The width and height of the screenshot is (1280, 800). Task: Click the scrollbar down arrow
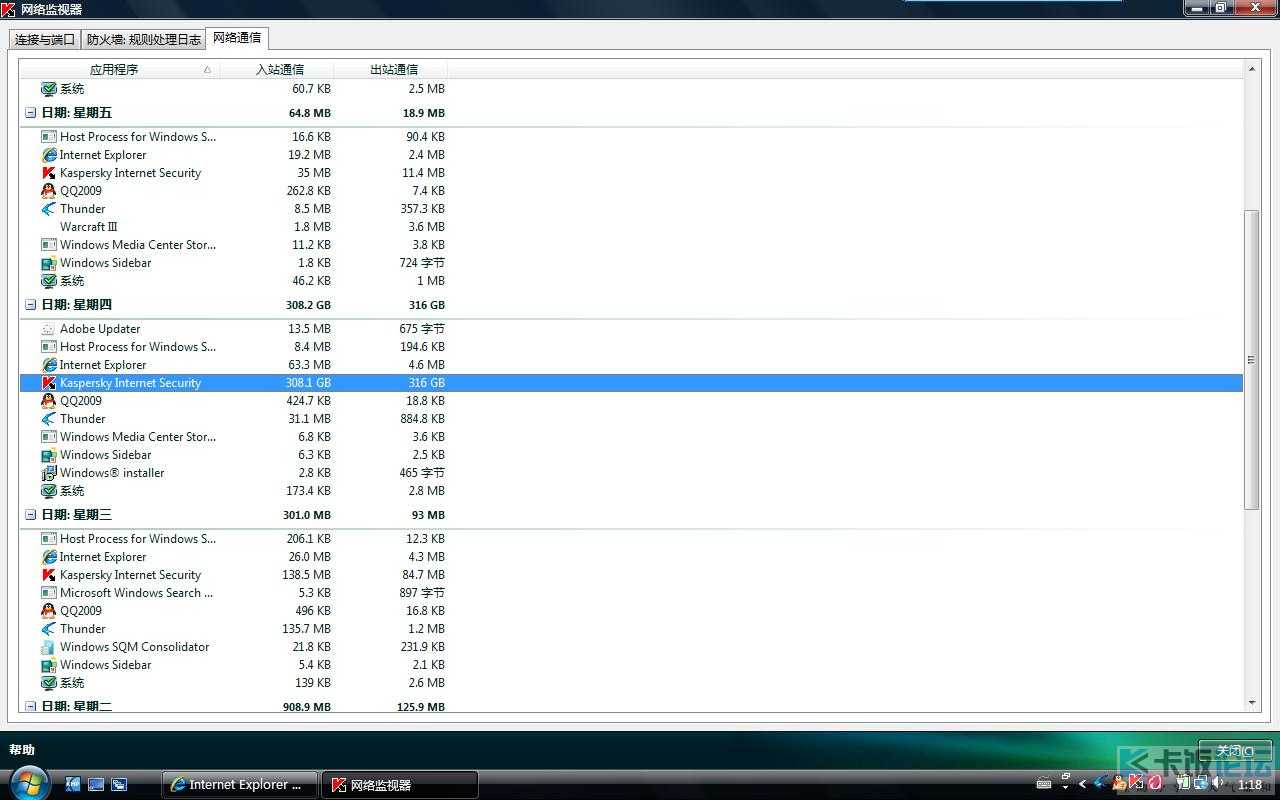click(x=1252, y=703)
